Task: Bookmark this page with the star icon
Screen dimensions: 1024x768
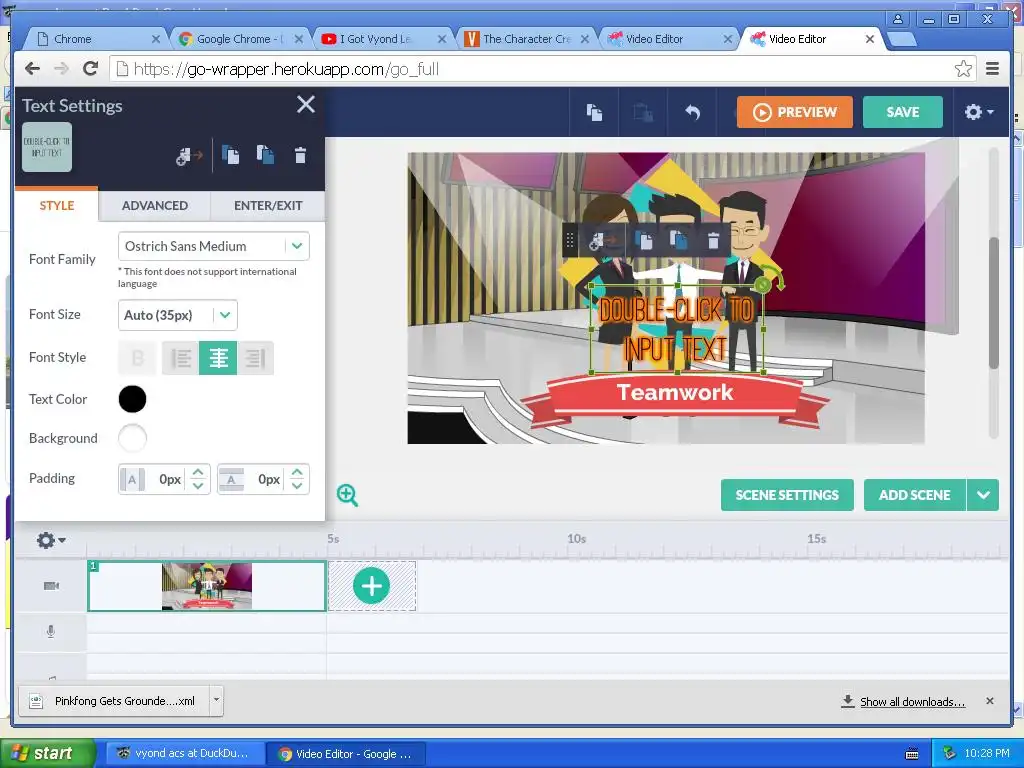Action: (963, 69)
